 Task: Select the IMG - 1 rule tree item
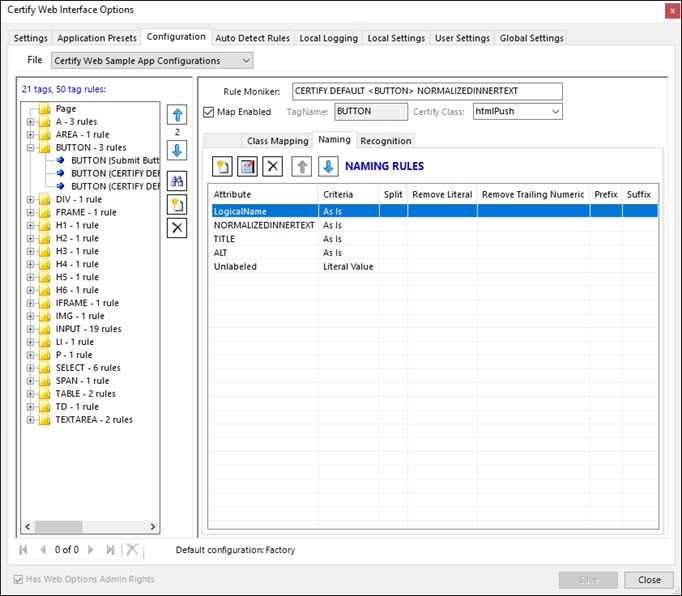tap(80, 316)
